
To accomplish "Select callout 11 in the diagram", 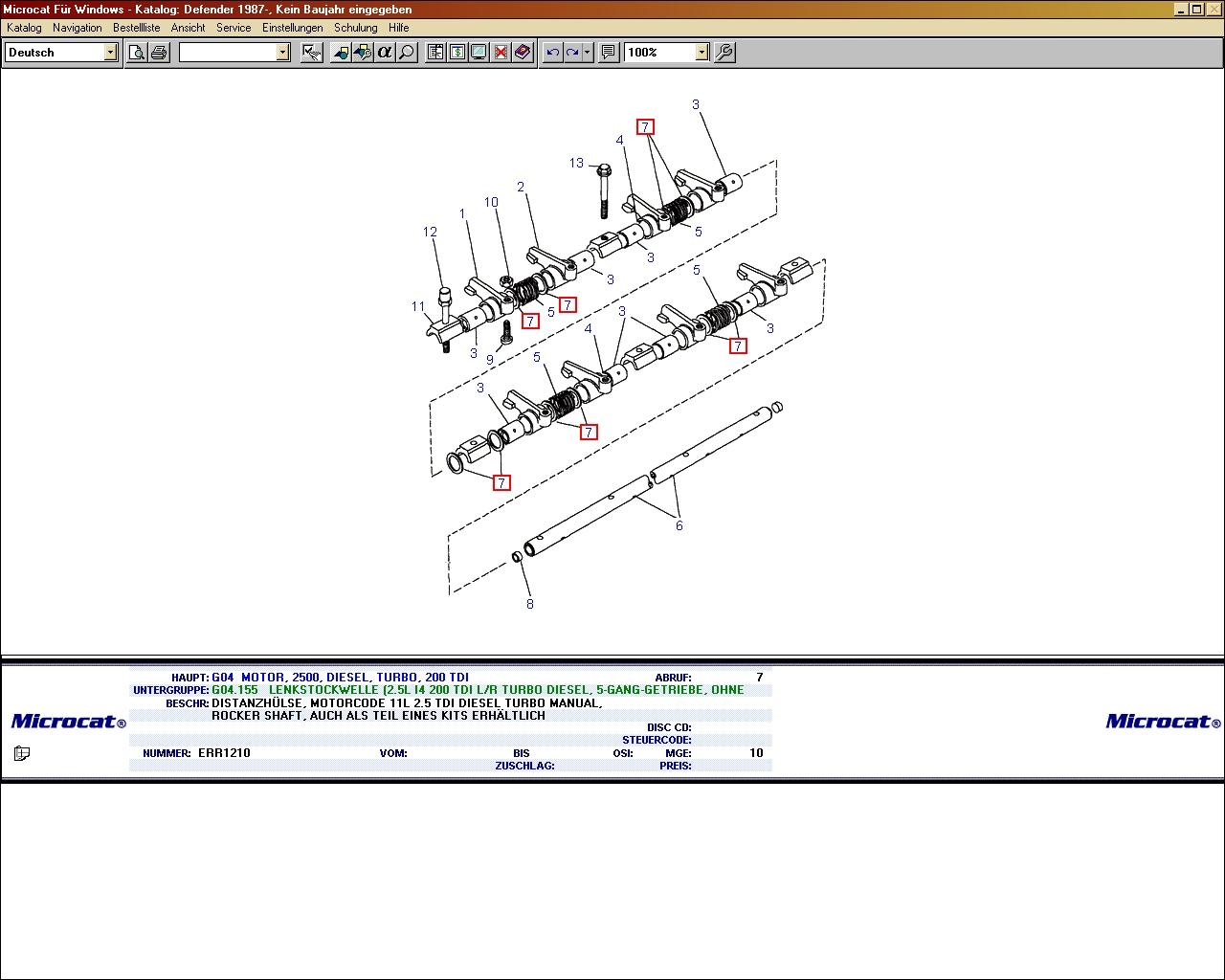I will click(x=418, y=306).
